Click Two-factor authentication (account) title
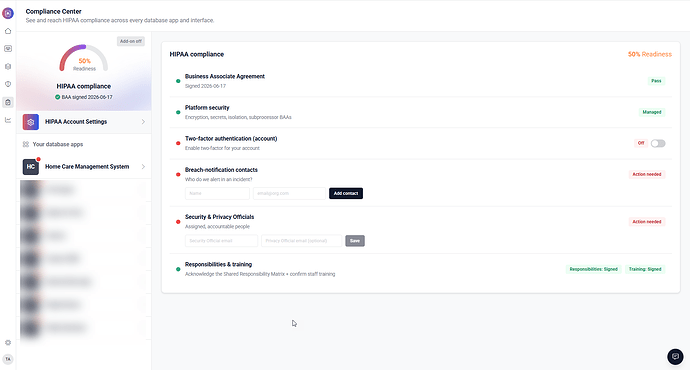 point(231,139)
